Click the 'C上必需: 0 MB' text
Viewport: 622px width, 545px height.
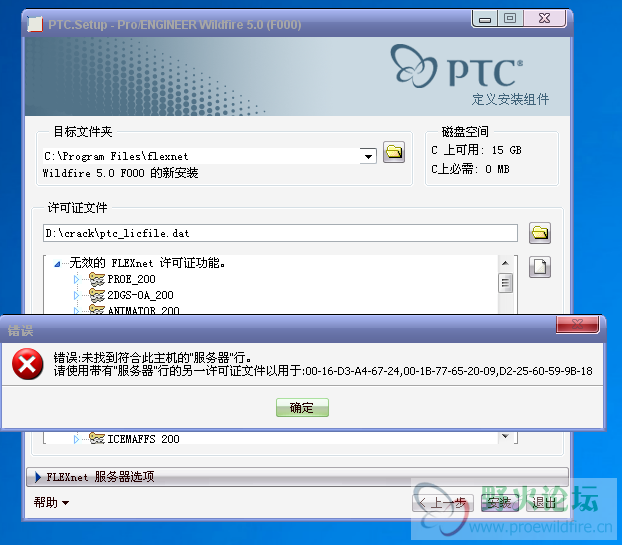point(470,169)
